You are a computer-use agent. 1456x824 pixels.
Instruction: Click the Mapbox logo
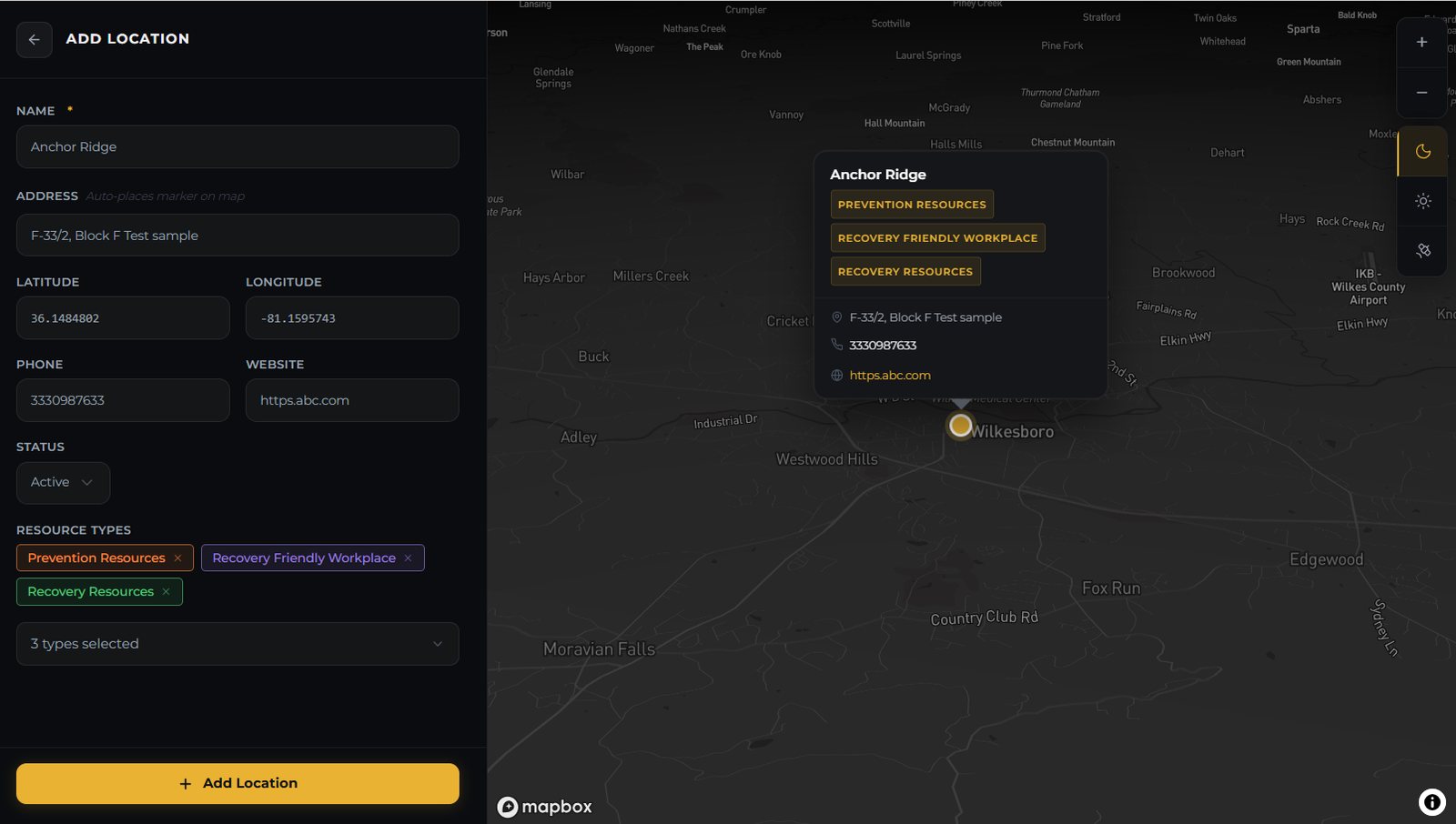coord(544,807)
